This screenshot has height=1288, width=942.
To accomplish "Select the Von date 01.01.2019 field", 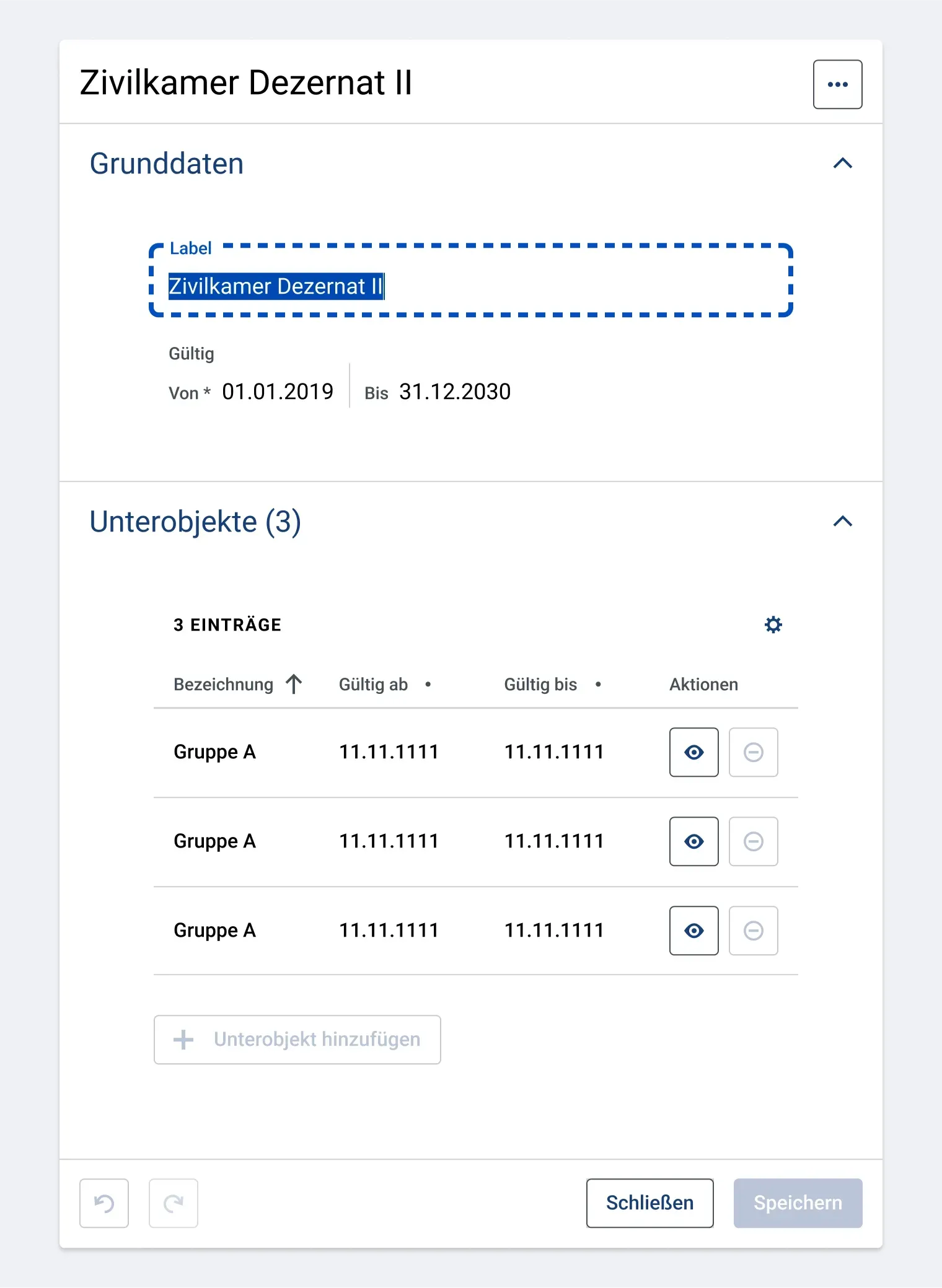I will click(x=278, y=392).
